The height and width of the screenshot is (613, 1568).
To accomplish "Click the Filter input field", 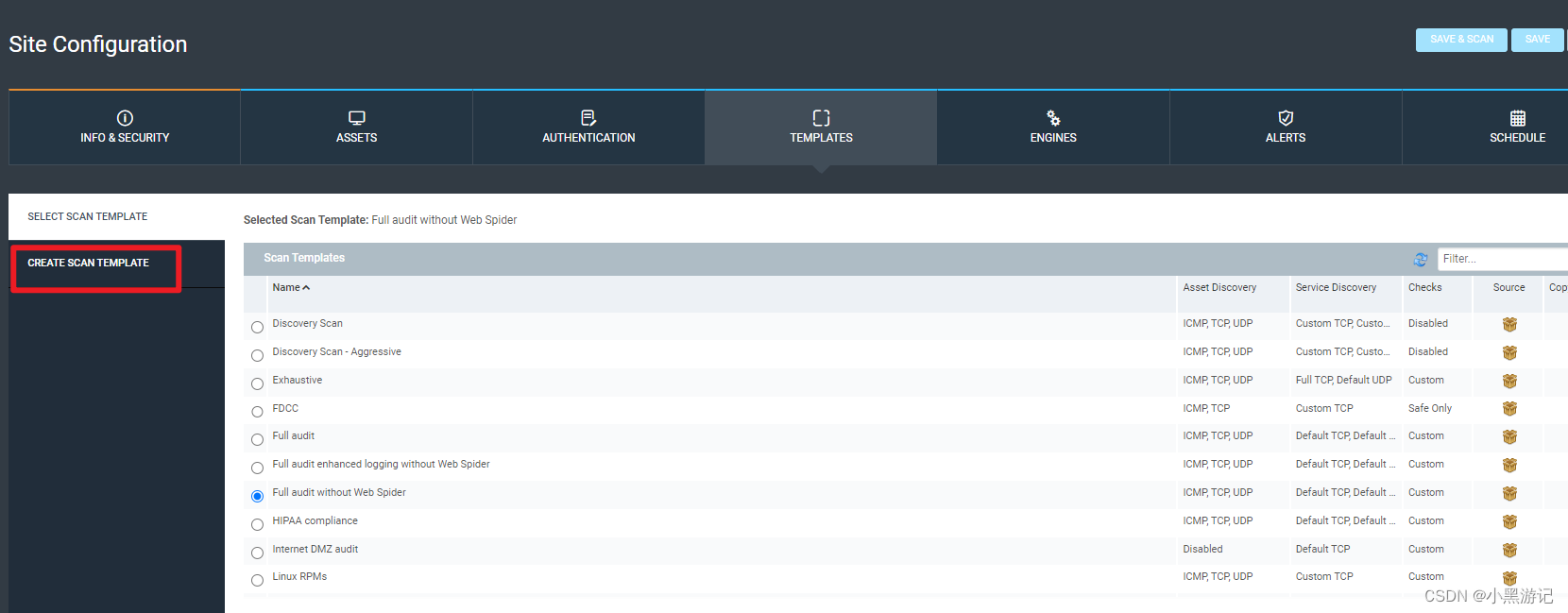I will (x=1503, y=259).
